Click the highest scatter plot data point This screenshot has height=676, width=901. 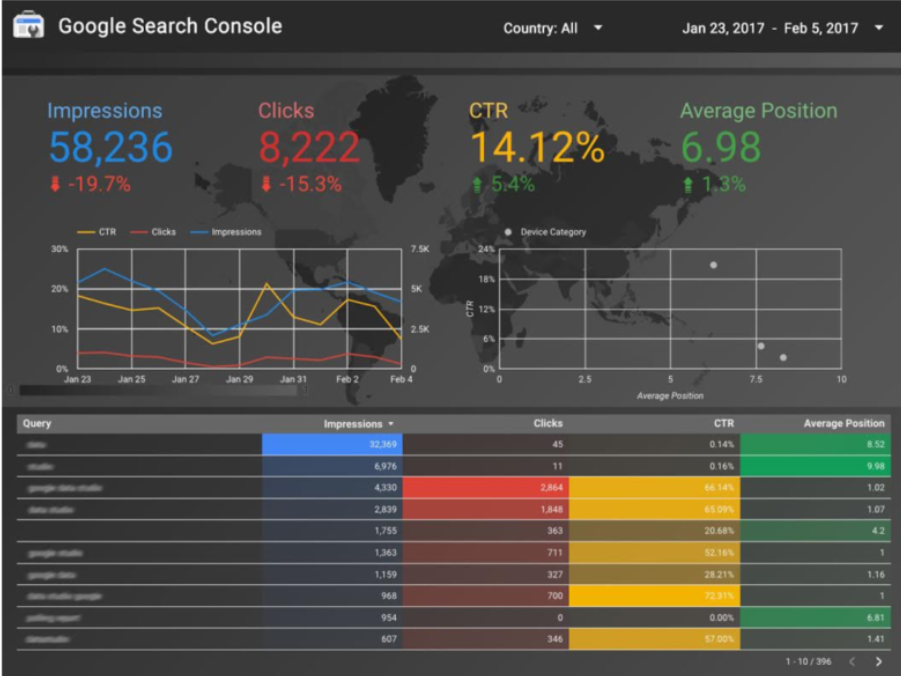coord(713,265)
